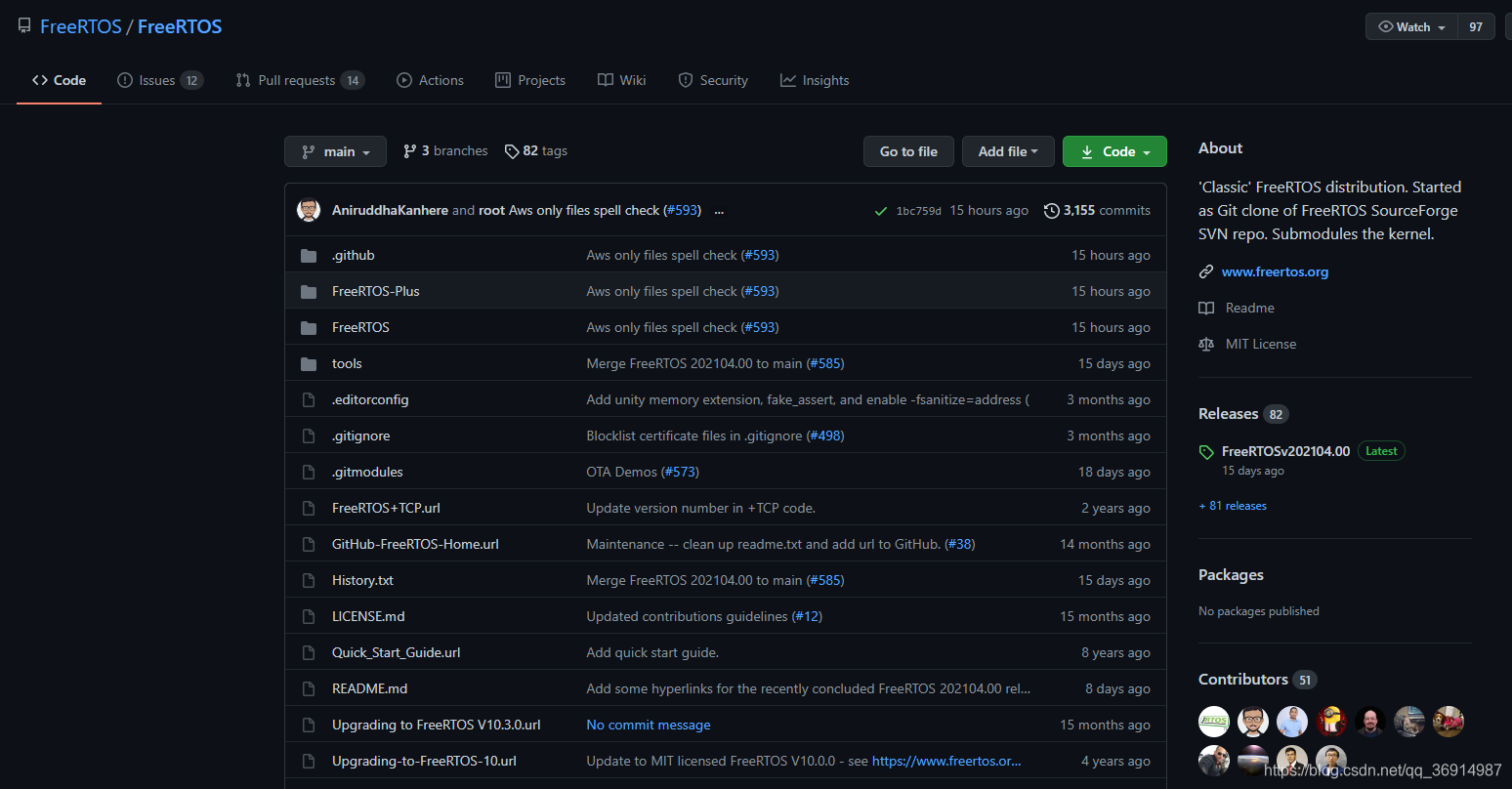Click the Releases heading

pos(1228,414)
